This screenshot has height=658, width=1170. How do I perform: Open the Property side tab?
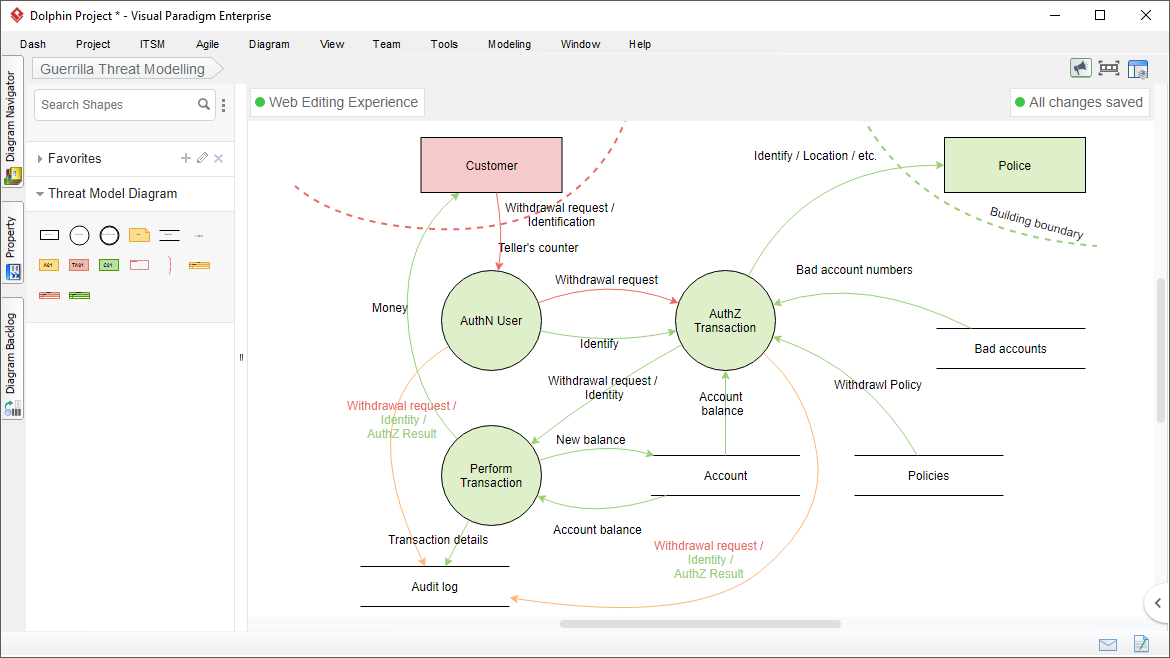(x=12, y=243)
